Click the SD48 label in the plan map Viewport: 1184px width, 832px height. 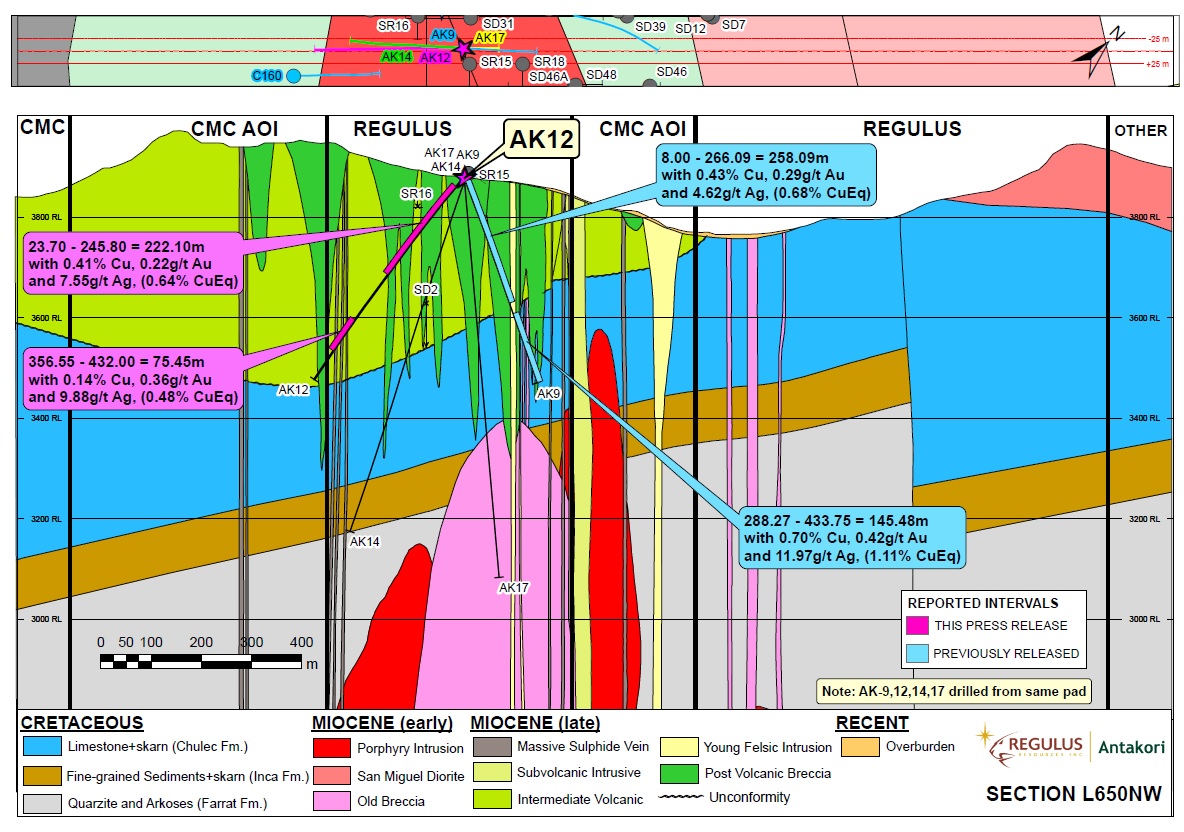coord(601,75)
